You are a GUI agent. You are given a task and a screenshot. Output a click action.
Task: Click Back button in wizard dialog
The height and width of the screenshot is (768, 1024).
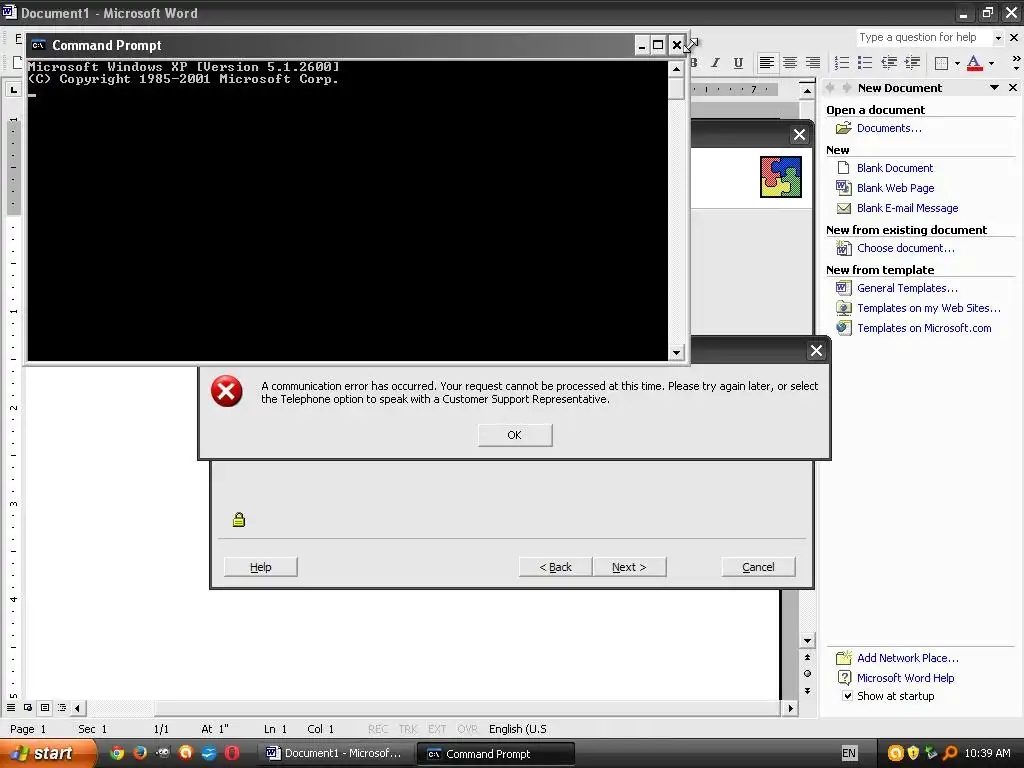click(556, 567)
